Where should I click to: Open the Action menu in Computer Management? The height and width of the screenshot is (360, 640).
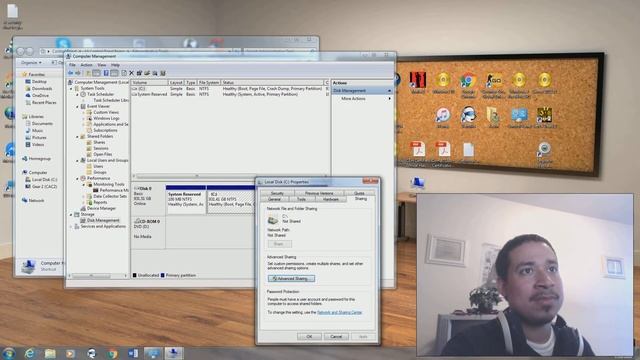click(86, 65)
